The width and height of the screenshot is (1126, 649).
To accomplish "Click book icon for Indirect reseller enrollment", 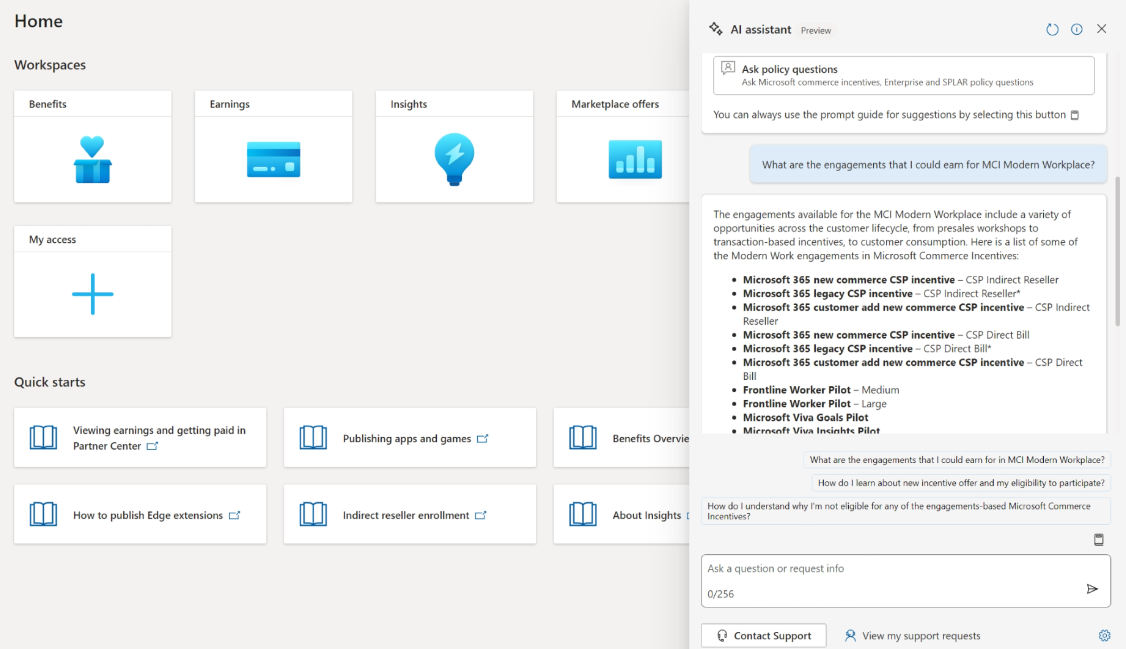I will coord(313,514).
